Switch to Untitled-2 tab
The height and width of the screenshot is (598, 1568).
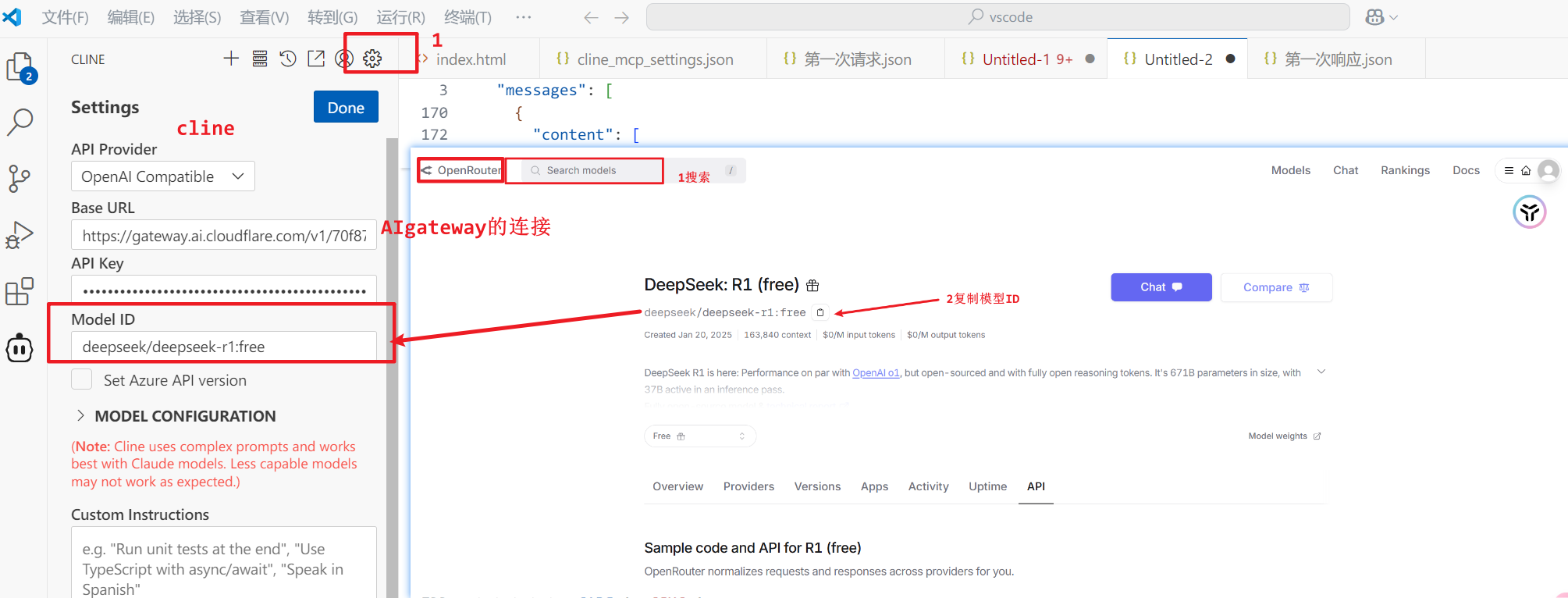(x=1178, y=59)
